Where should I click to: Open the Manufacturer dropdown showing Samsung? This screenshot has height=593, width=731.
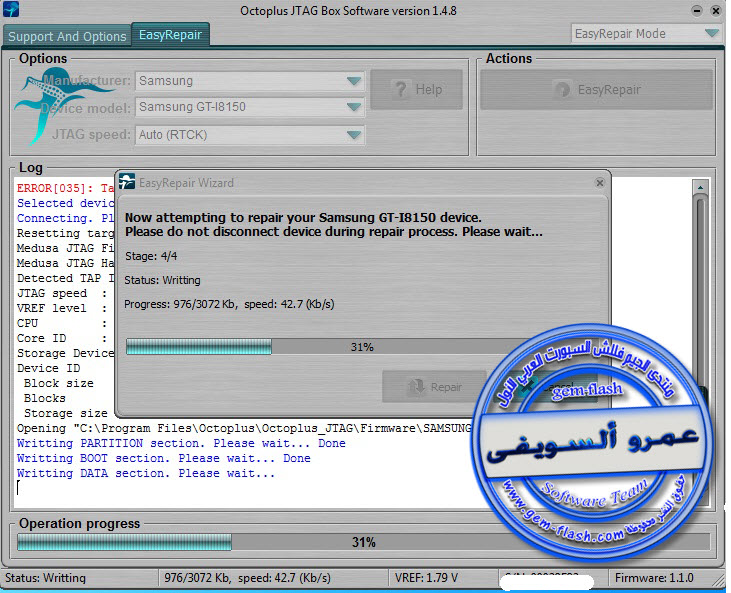(x=250, y=81)
